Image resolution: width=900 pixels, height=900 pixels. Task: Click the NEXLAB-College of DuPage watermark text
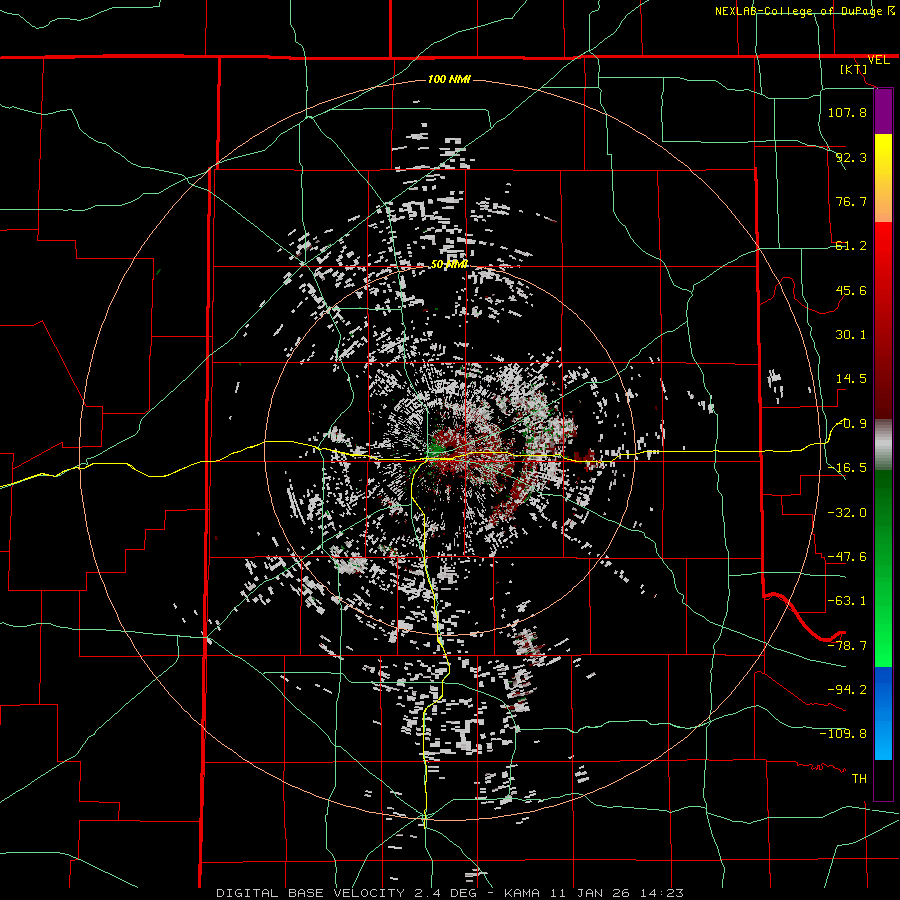coord(805,11)
